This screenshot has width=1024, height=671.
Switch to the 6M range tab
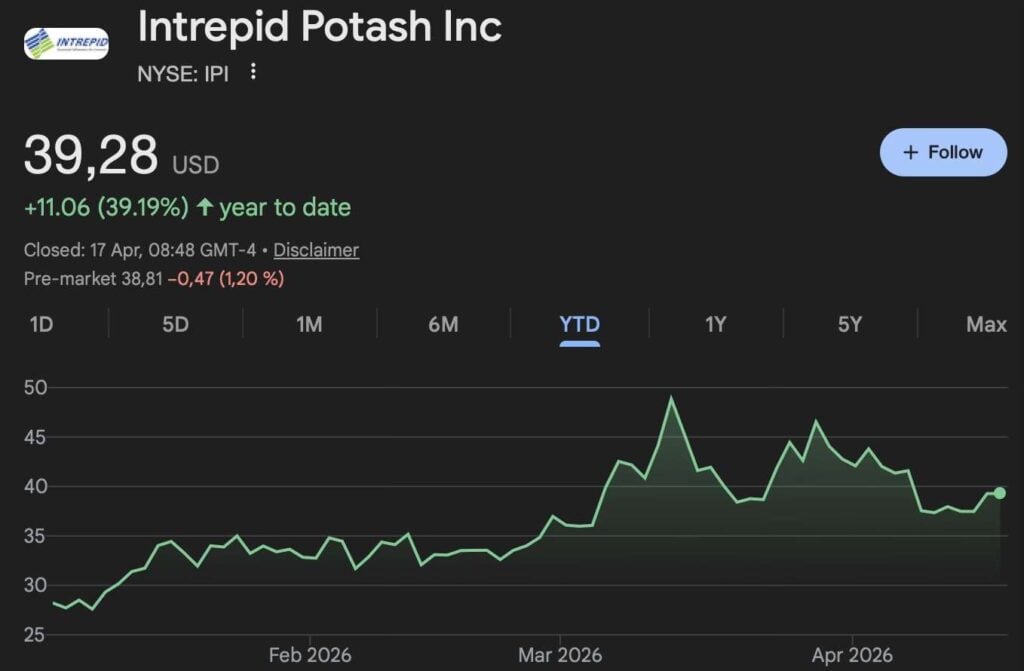(x=443, y=324)
